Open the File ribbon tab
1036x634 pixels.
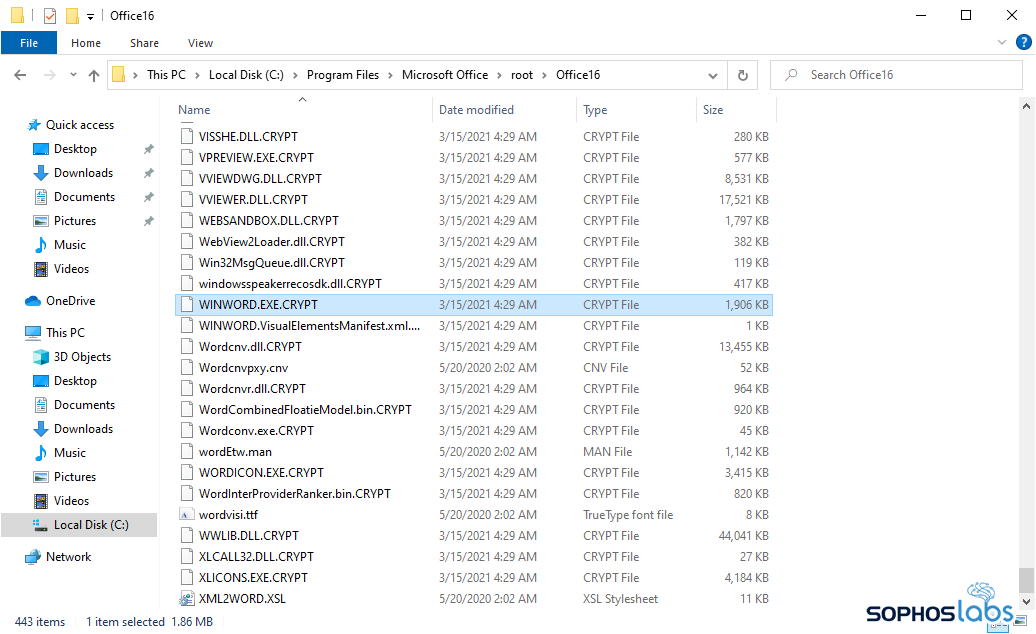coord(28,43)
